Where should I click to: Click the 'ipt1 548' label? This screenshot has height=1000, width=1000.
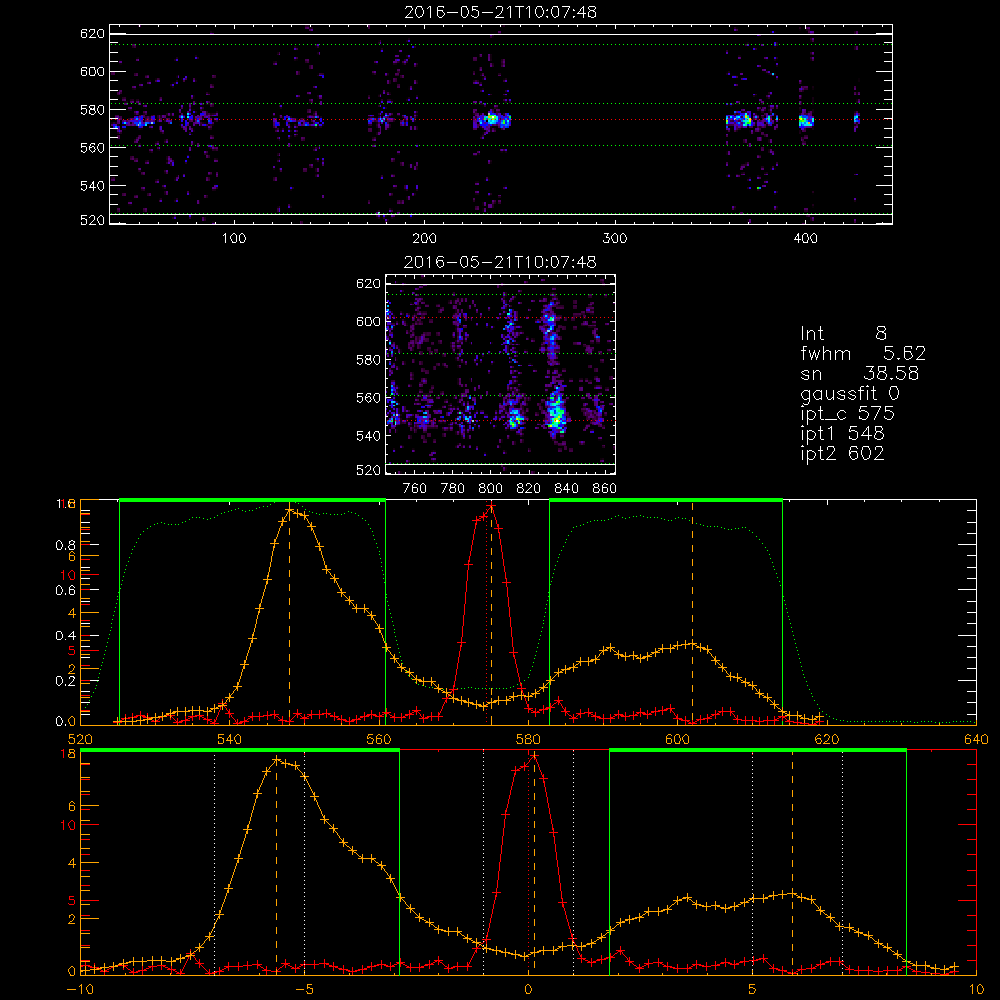(842, 434)
